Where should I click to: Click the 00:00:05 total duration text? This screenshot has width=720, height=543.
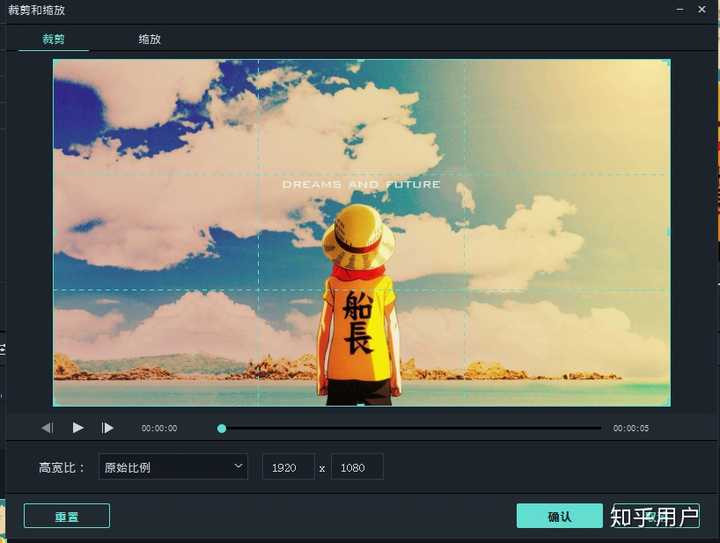click(631, 428)
